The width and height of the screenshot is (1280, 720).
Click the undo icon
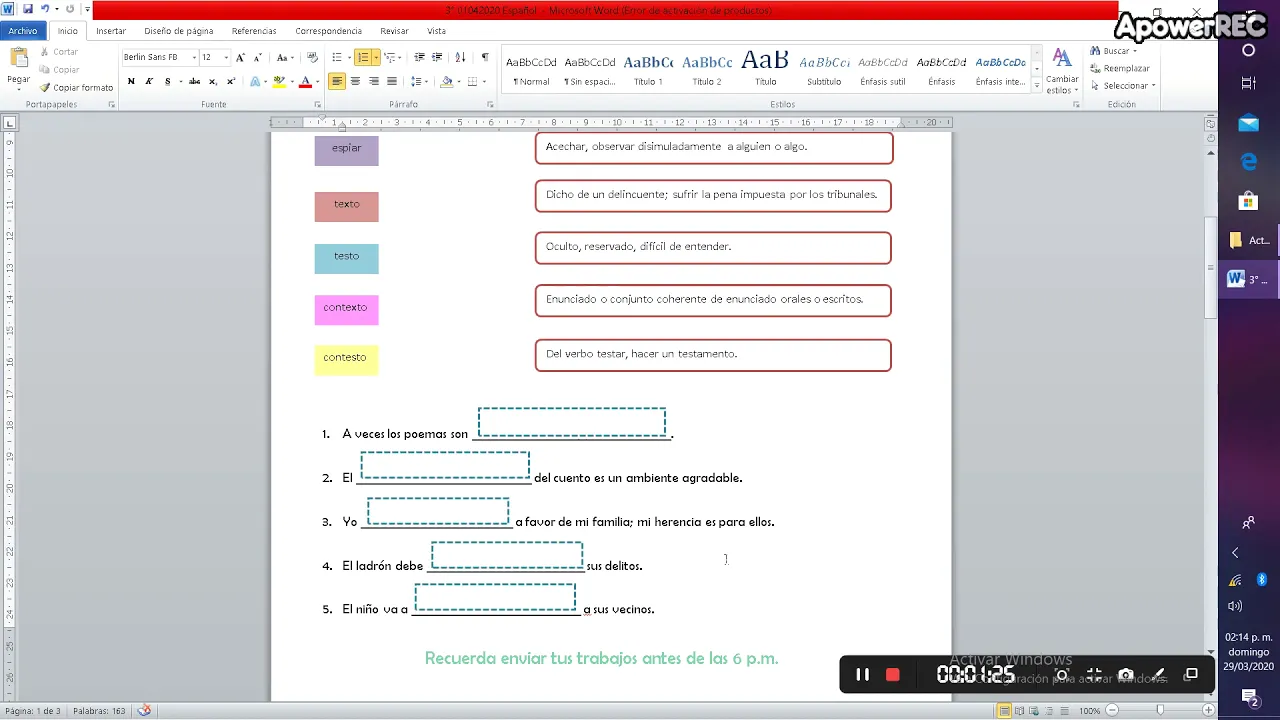44,9
